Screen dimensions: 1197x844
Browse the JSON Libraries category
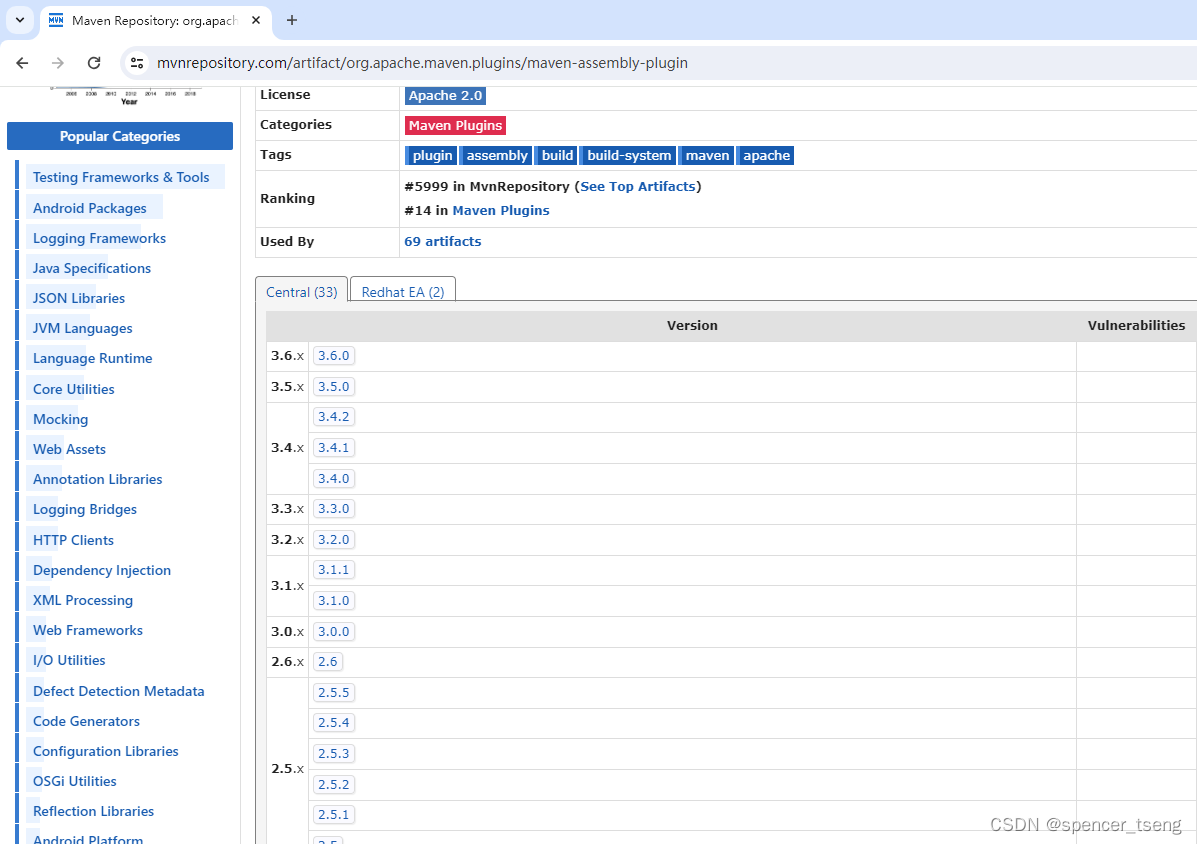click(x=77, y=298)
